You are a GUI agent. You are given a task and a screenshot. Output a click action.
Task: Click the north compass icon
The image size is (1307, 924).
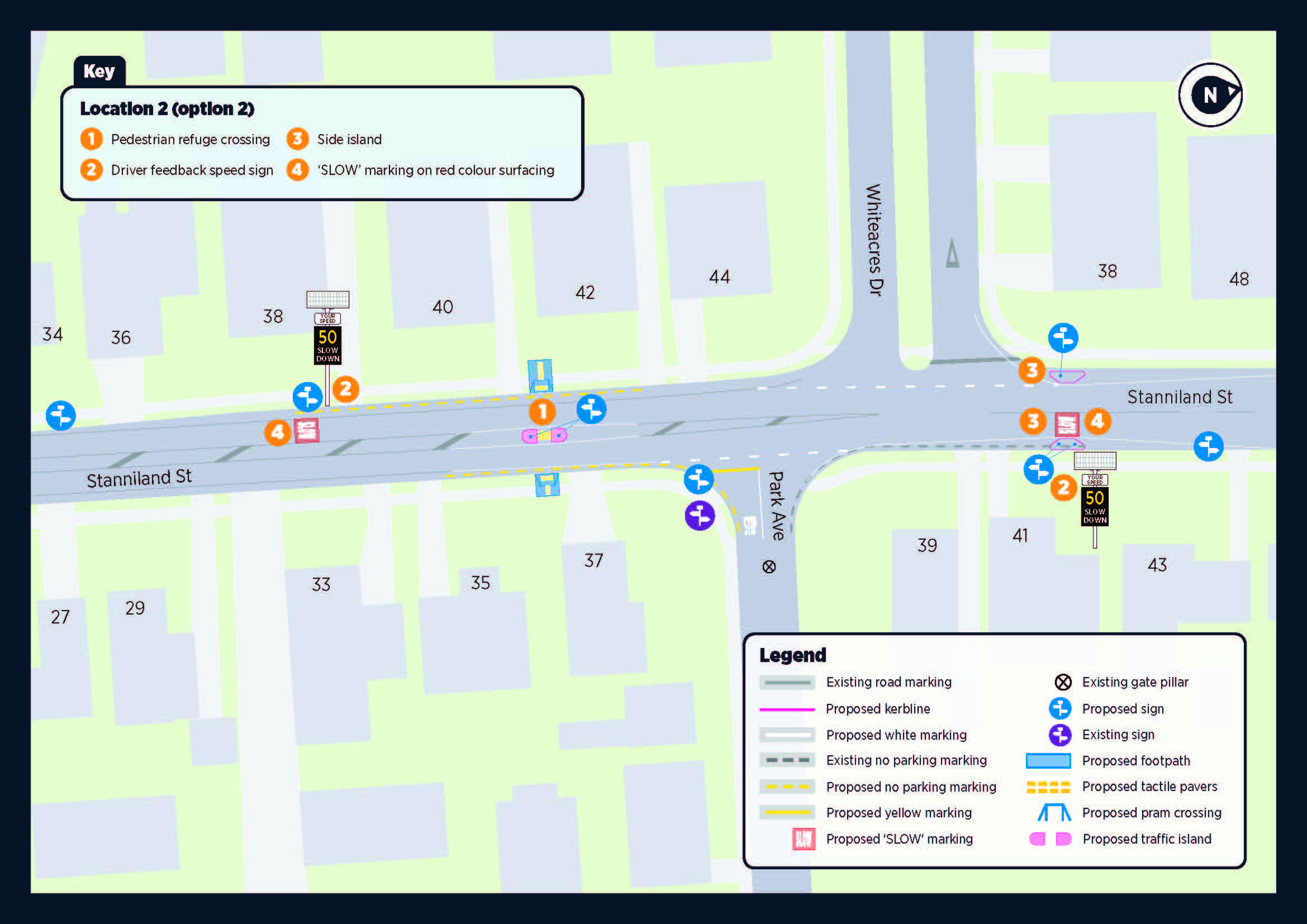1210,94
